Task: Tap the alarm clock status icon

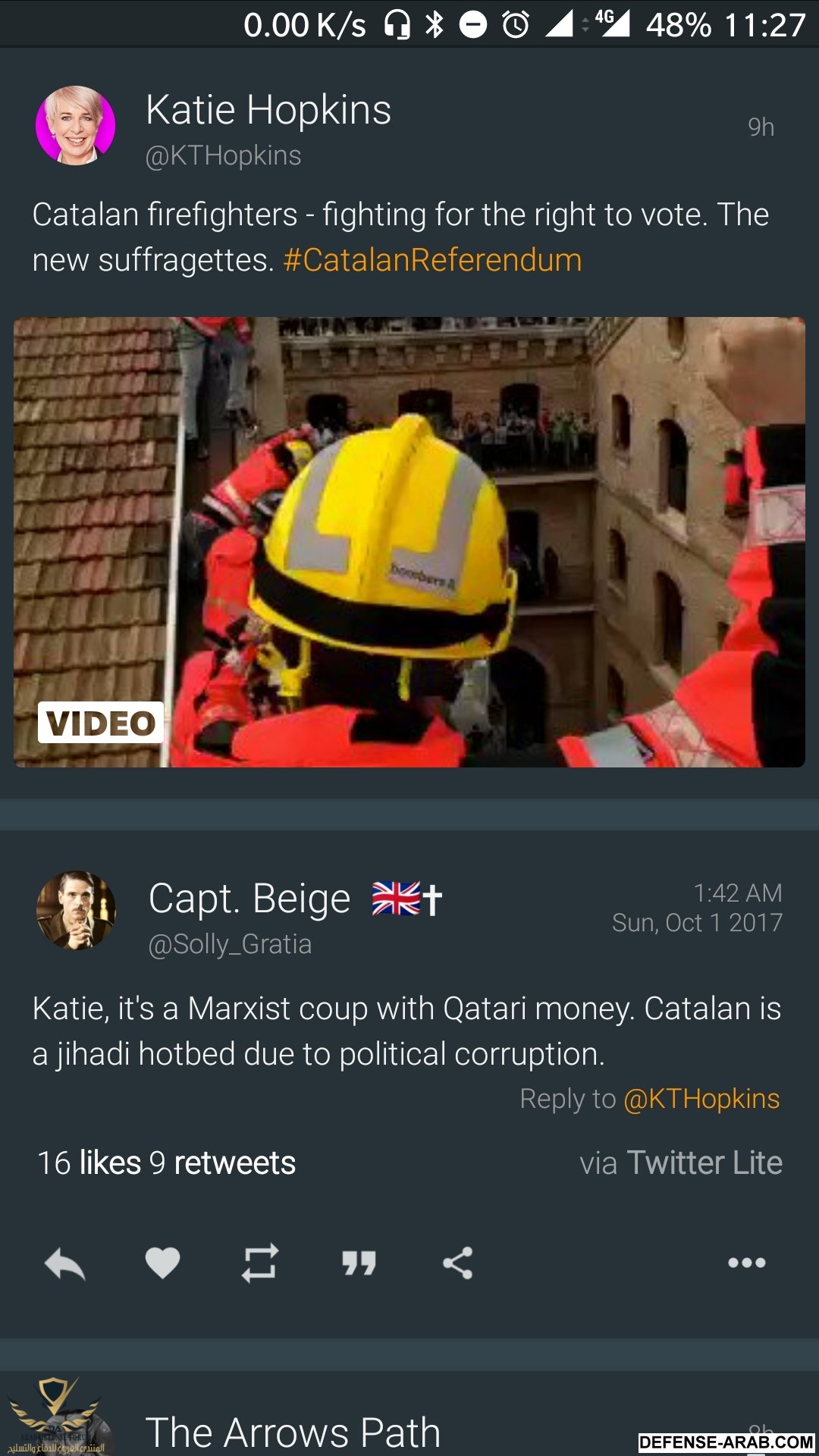Action: tap(516, 25)
